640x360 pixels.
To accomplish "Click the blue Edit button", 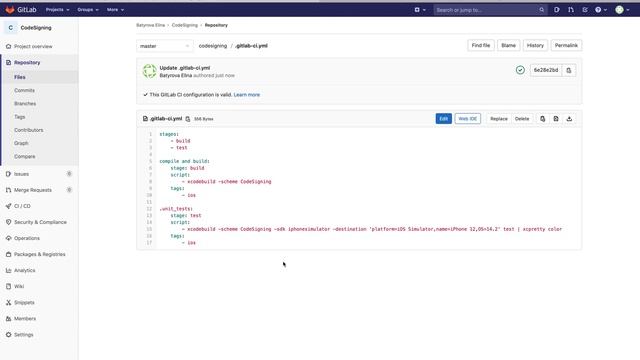I will coord(444,119).
